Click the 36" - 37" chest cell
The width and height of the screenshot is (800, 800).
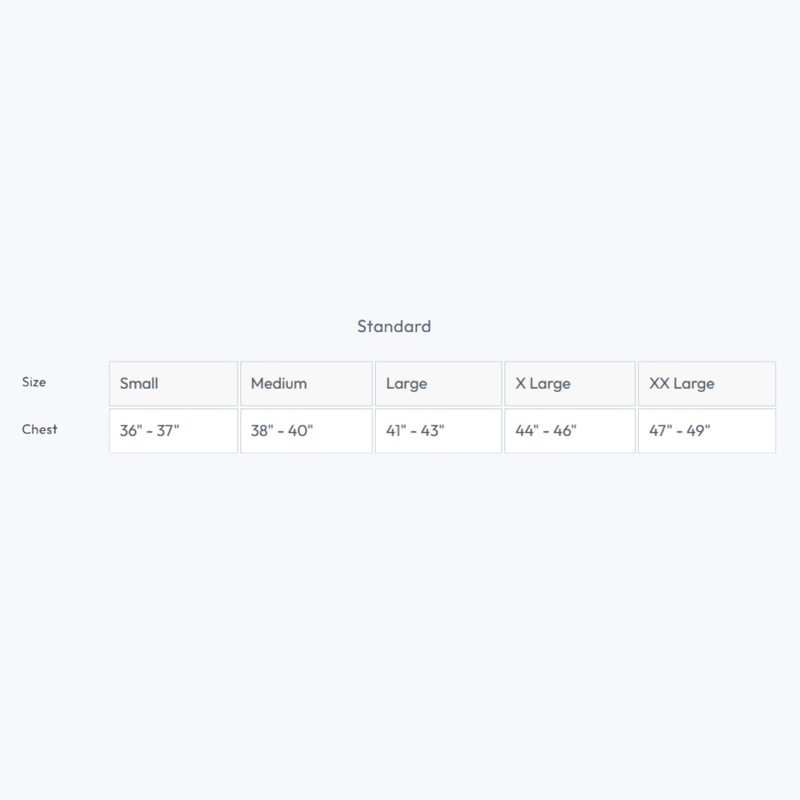click(173, 431)
